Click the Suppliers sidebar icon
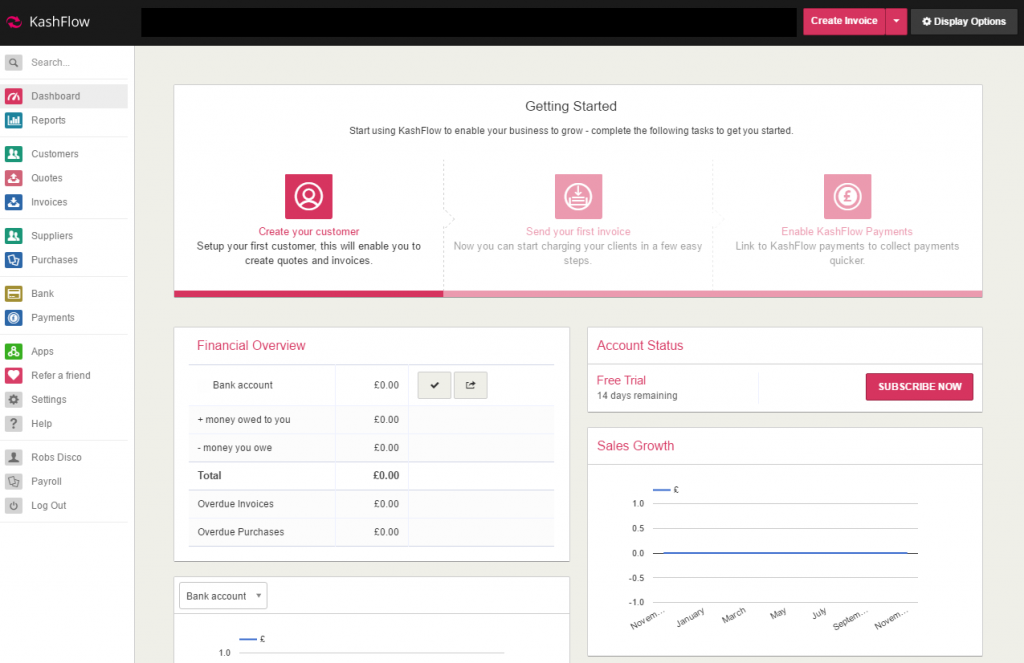Viewport: 1024px width, 663px height. (x=14, y=235)
